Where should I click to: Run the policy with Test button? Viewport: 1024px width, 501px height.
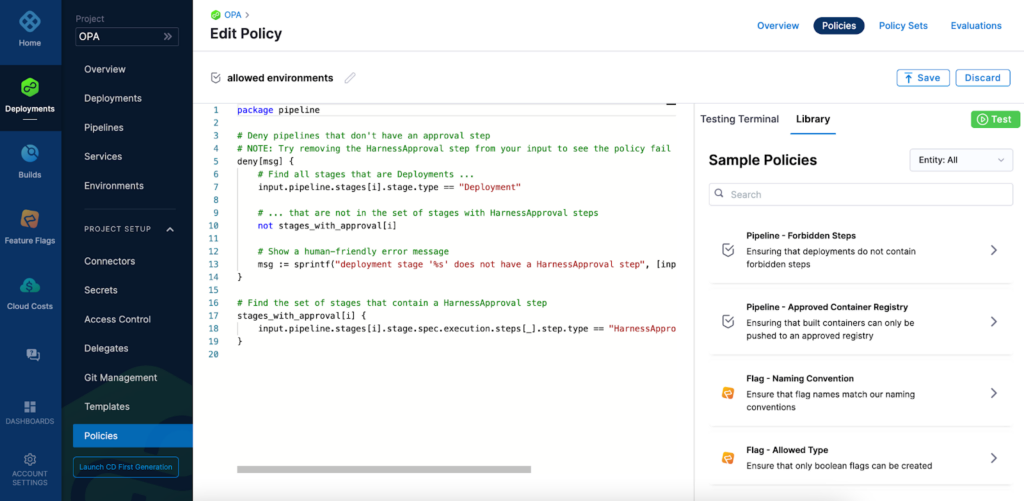pyautogui.click(x=995, y=119)
